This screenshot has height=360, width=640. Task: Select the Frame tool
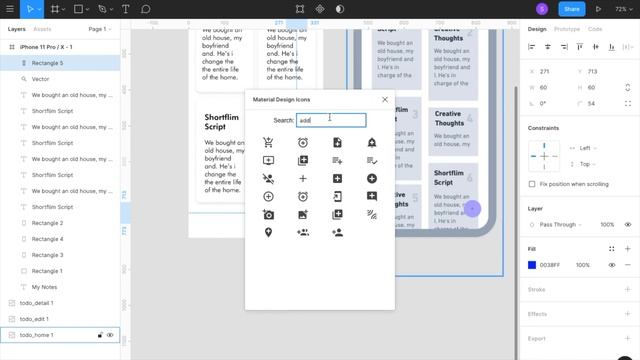click(55, 9)
